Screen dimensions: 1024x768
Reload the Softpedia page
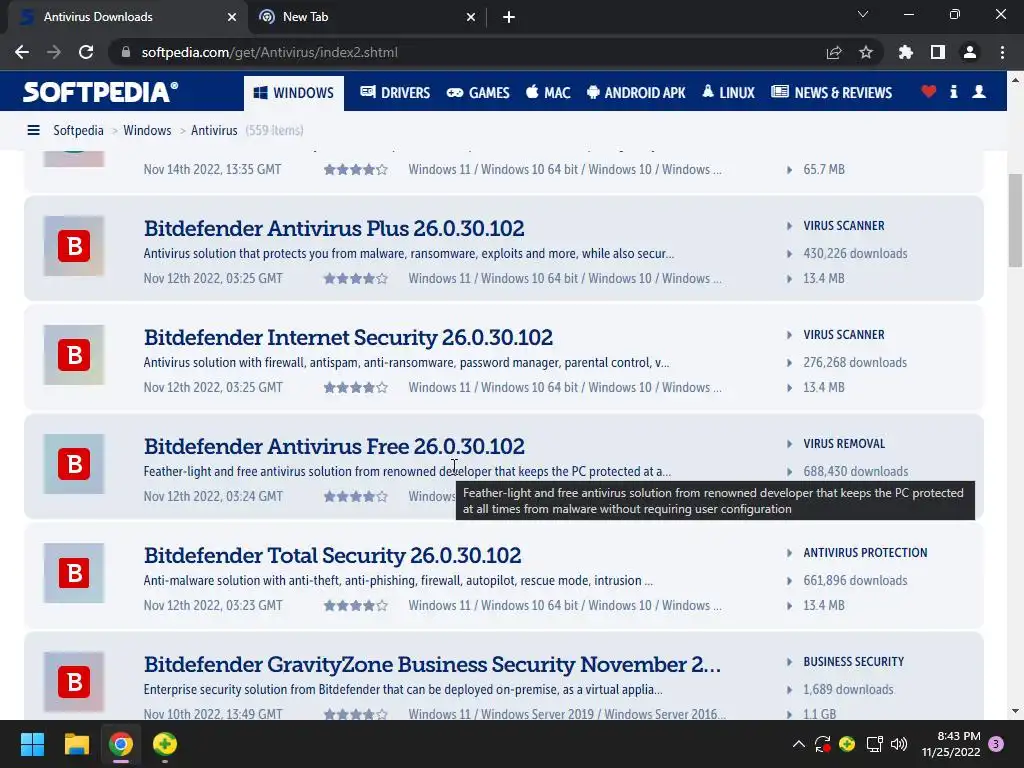(86, 52)
